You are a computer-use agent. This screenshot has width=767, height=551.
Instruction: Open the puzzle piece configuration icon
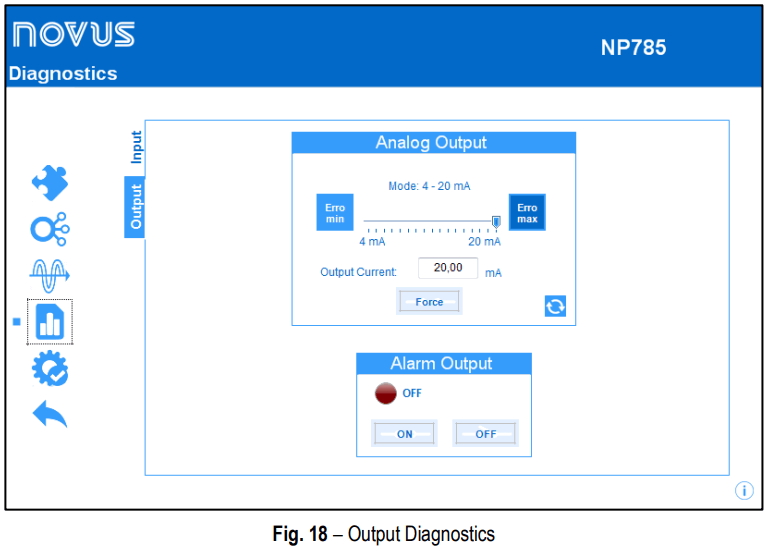50,183
